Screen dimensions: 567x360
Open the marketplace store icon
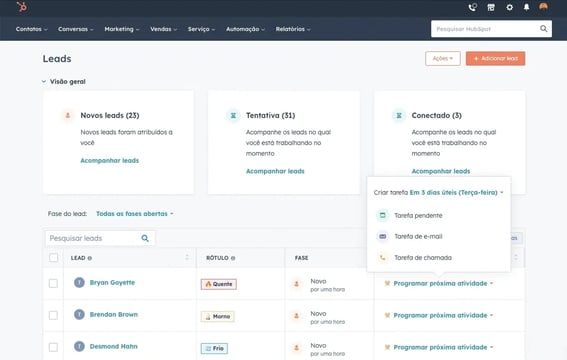coord(491,7)
